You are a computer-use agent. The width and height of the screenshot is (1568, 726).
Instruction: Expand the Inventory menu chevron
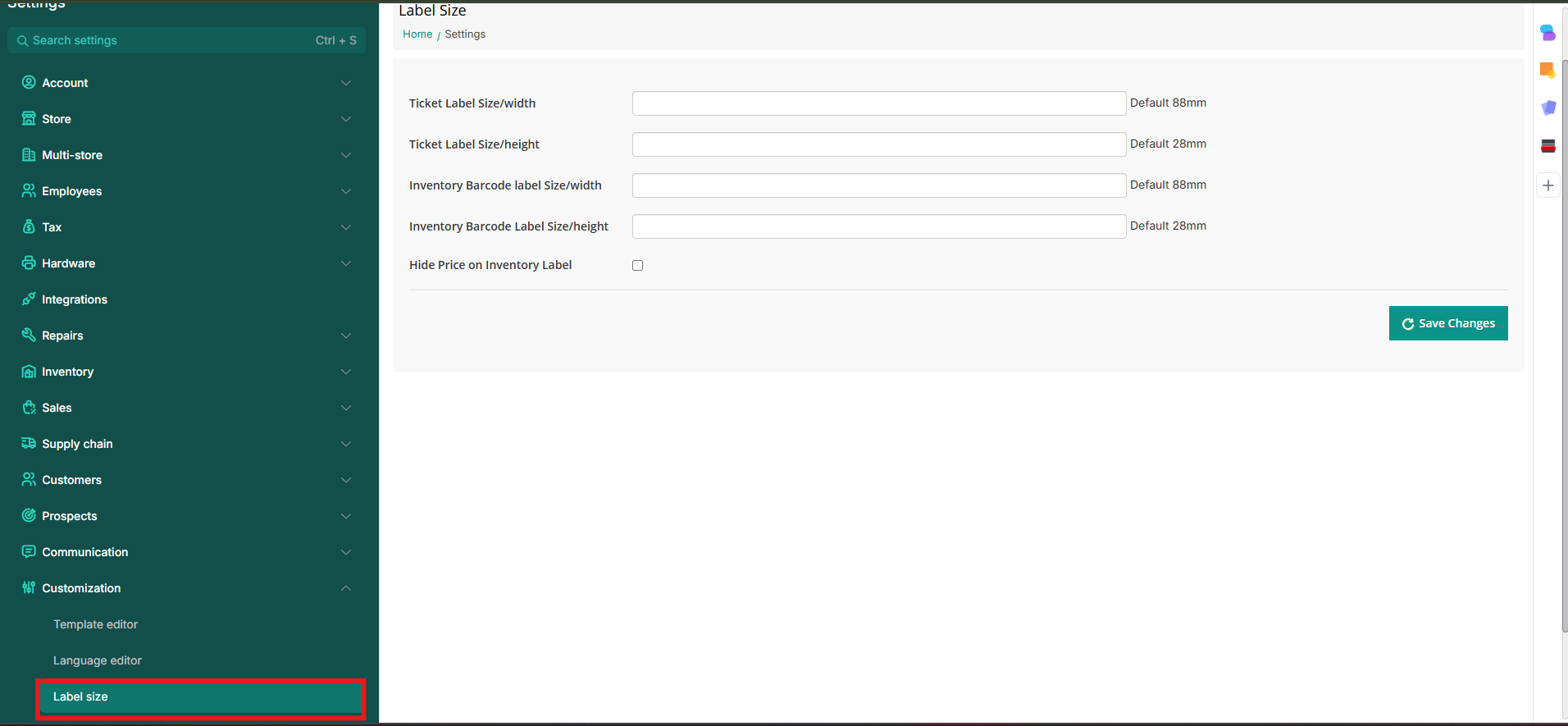pos(346,372)
